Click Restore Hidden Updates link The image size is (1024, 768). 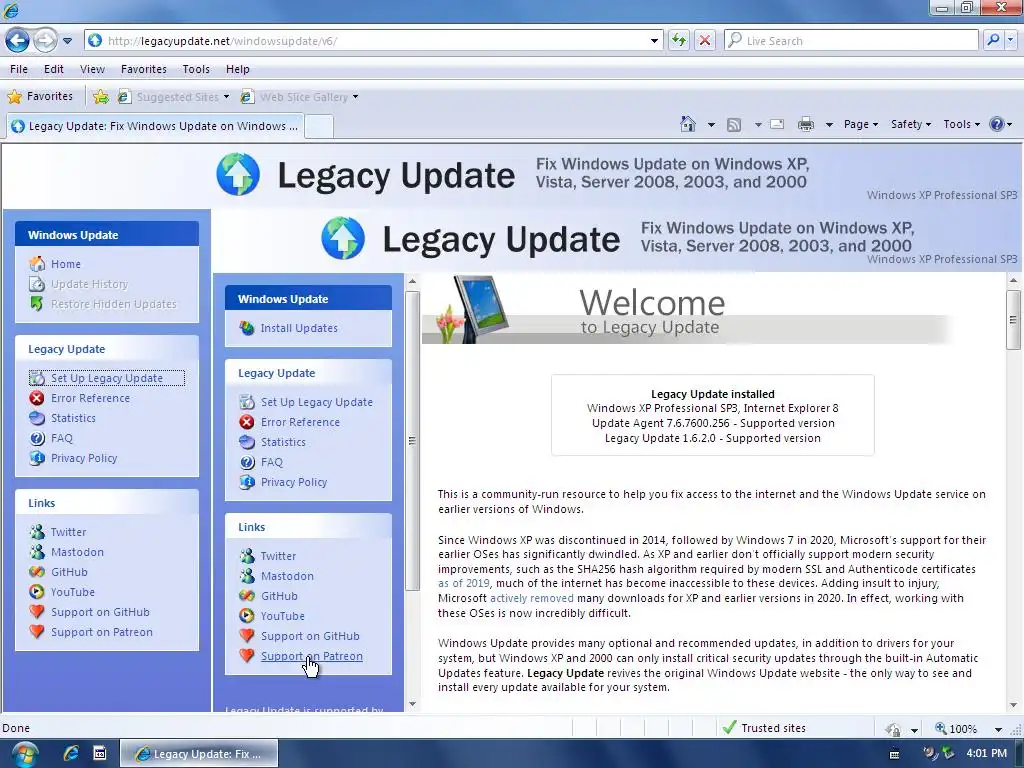(114, 304)
